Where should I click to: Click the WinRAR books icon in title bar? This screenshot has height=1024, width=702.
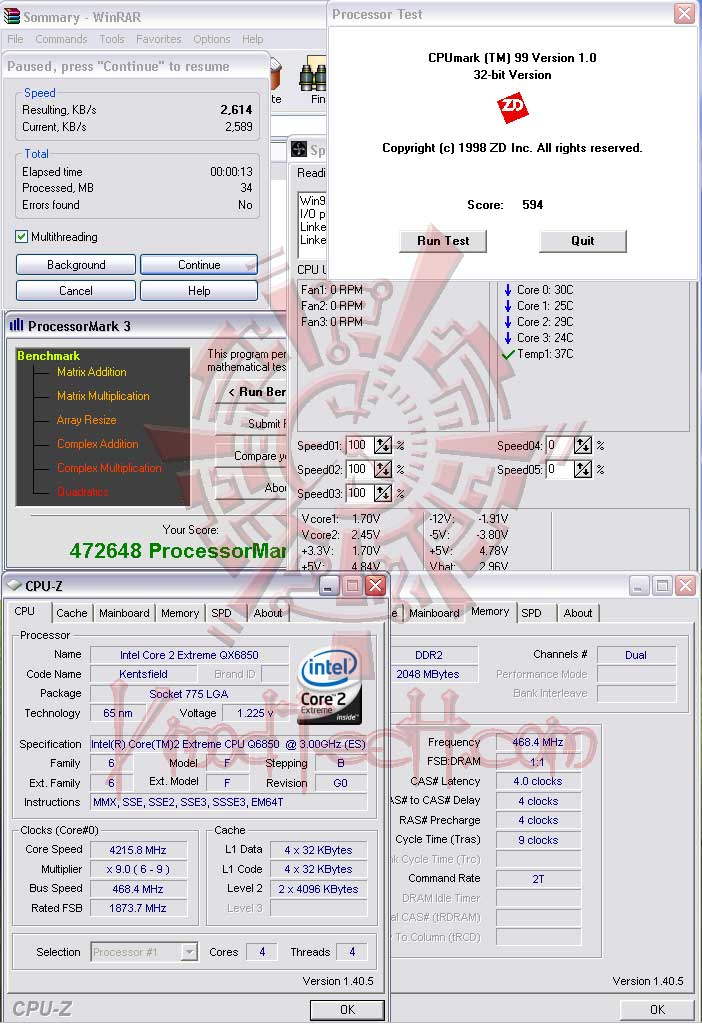click(12, 16)
